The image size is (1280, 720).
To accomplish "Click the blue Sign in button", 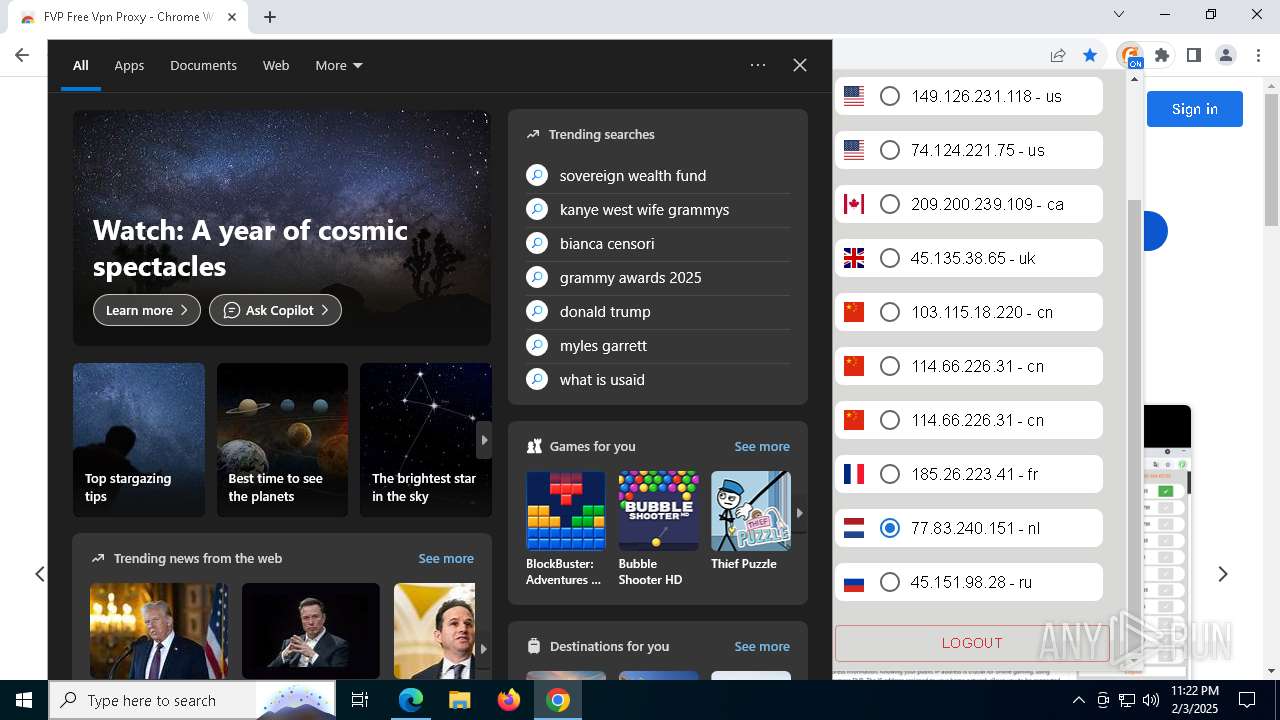I will pyautogui.click(x=1194, y=109).
